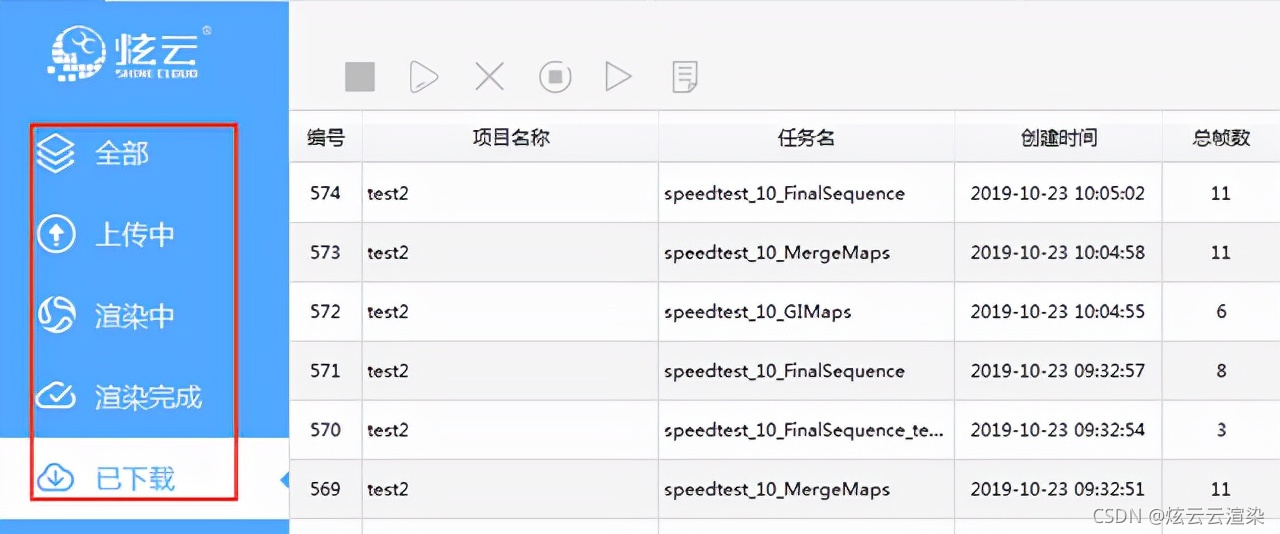Viewport: 1280px width, 534px height.
Task: Click creation time 2019-10-23 09:32:57
Action: click(x=1057, y=370)
